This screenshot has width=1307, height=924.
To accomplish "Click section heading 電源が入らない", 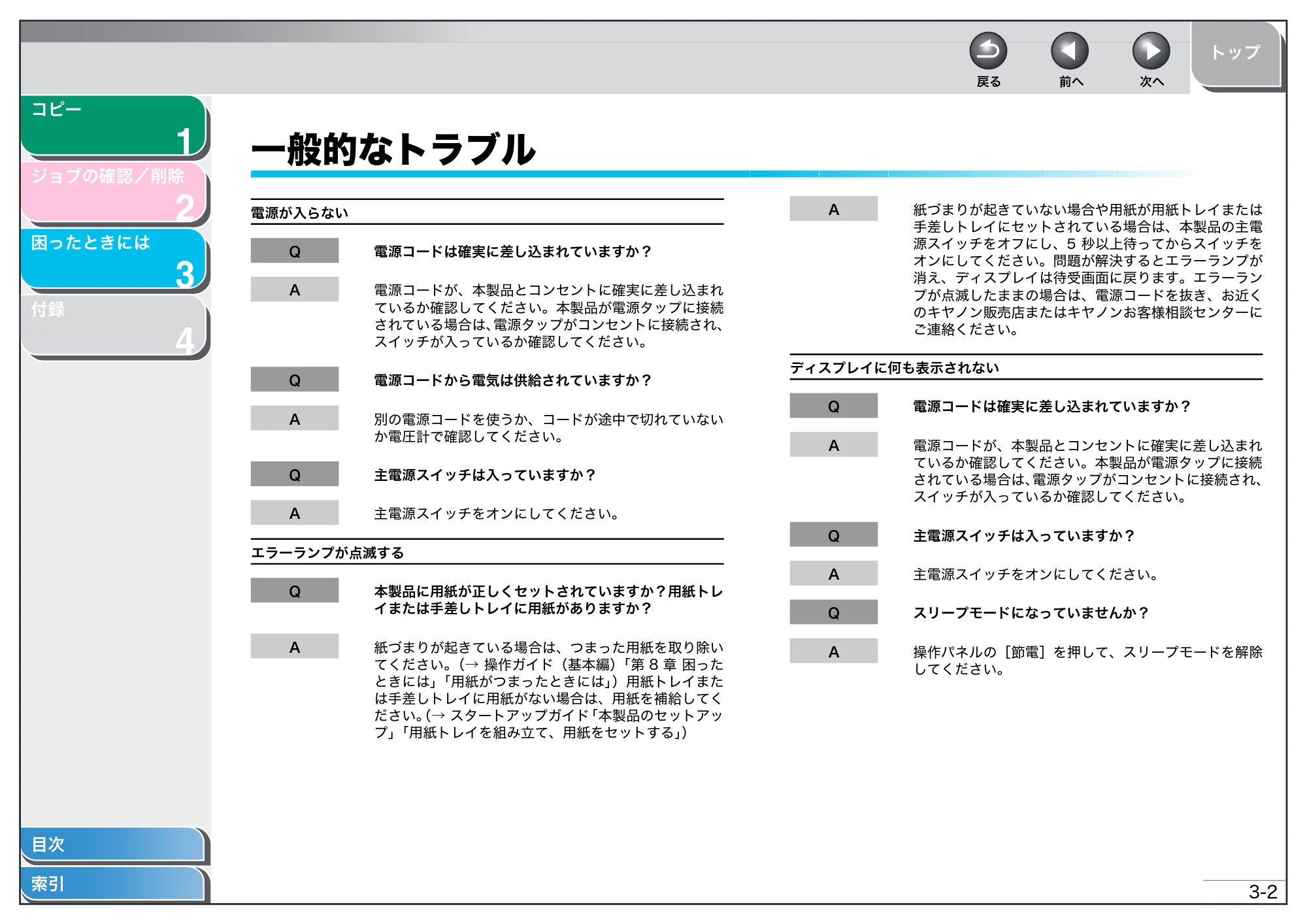I will click(x=299, y=213).
